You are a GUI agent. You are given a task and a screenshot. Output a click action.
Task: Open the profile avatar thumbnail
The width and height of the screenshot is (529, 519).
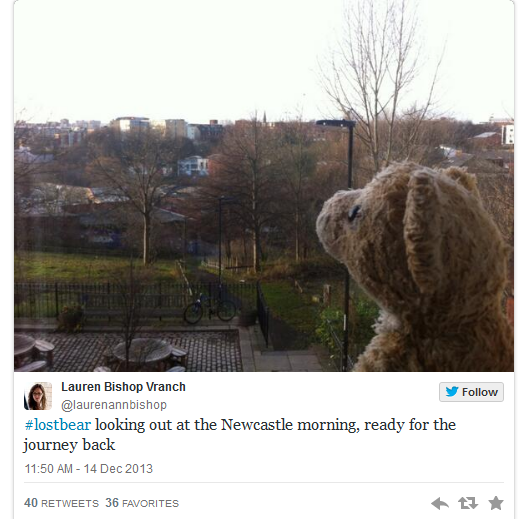pyautogui.click(x=38, y=396)
